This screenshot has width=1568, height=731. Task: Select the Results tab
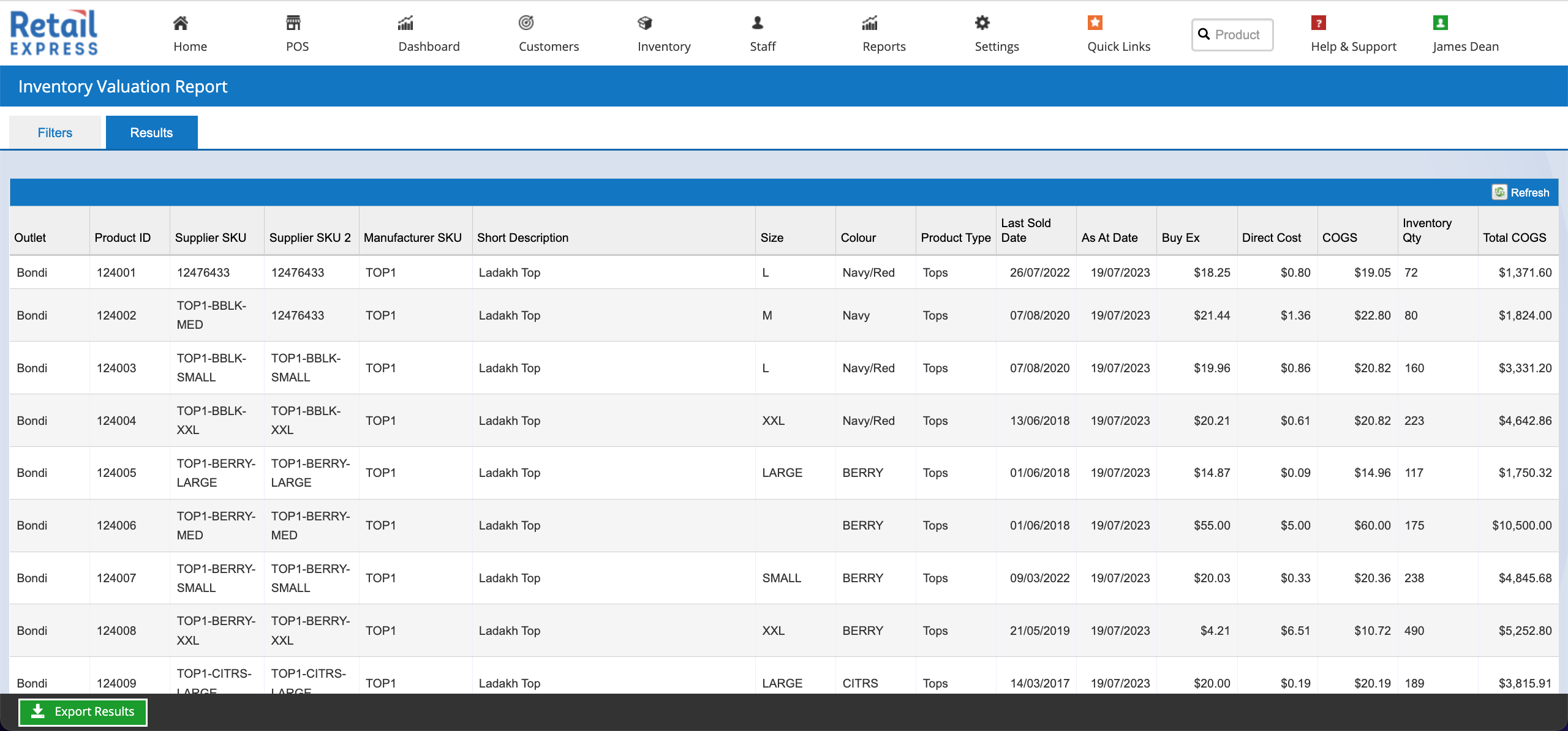tap(151, 132)
